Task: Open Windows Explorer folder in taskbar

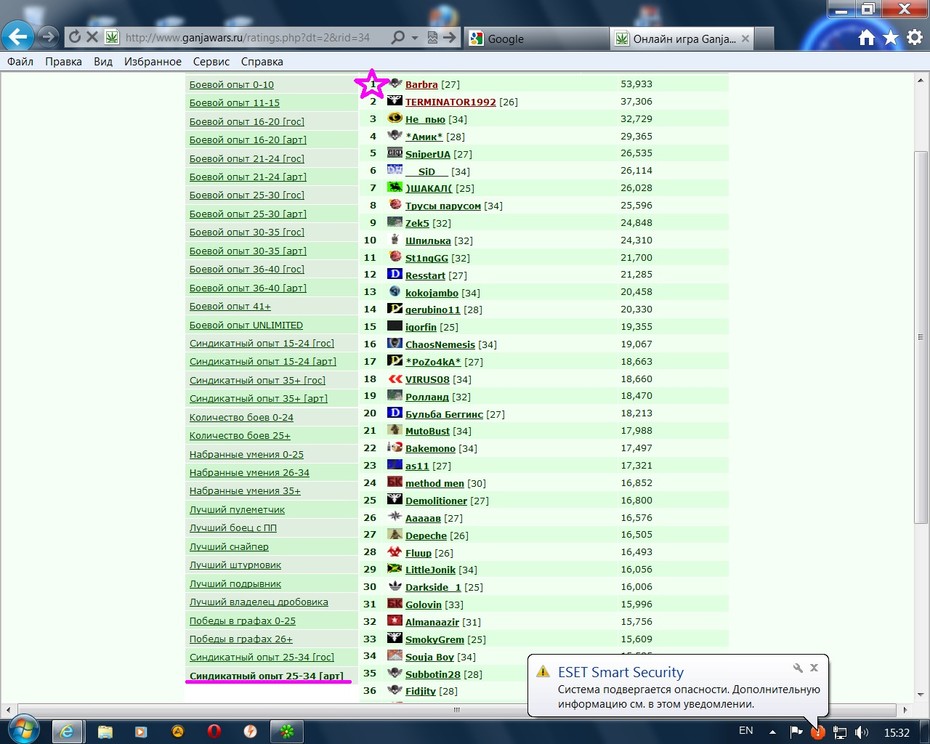Action: coord(104,732)
